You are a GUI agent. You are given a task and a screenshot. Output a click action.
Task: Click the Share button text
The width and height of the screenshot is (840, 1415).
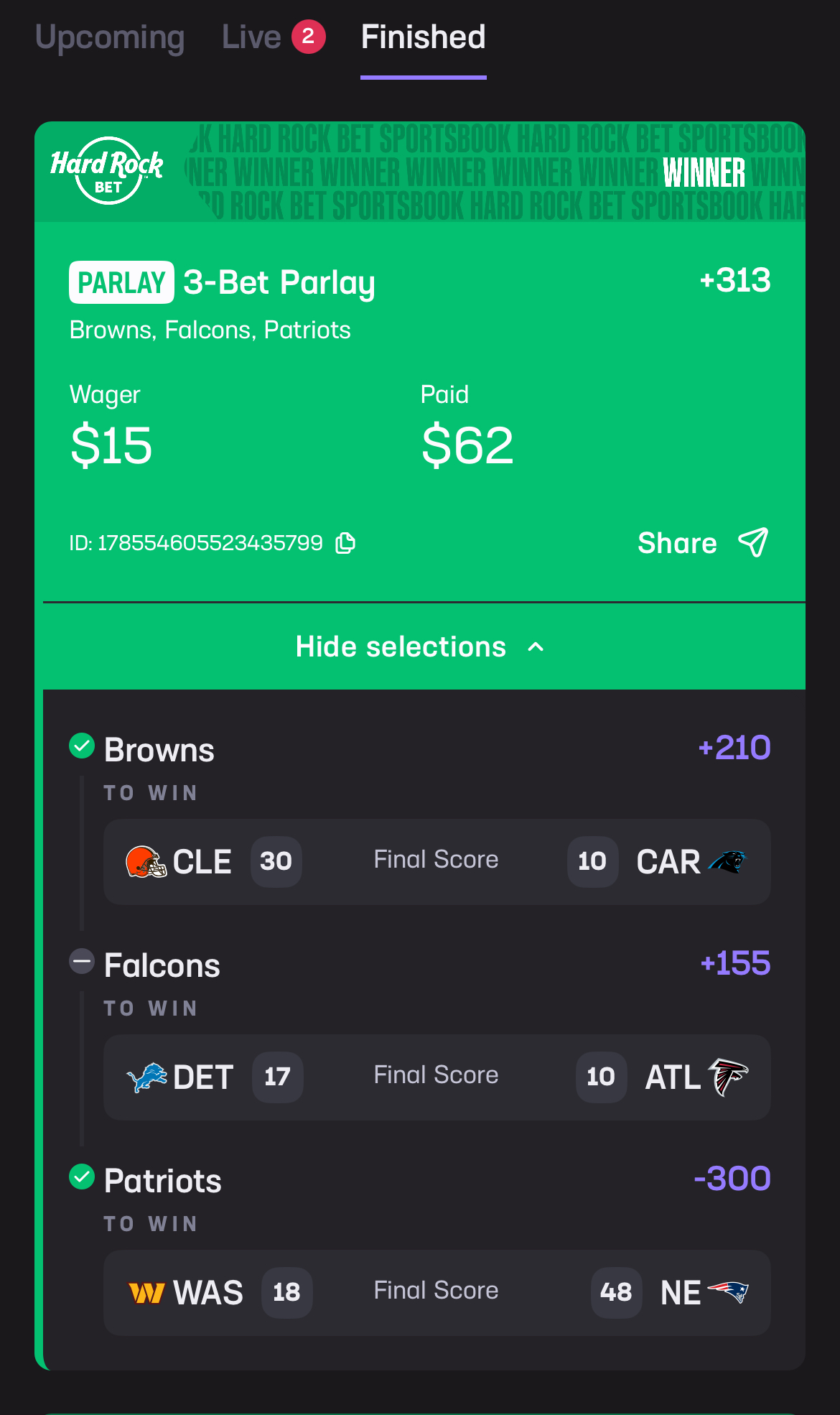click(x=677, y=543)
